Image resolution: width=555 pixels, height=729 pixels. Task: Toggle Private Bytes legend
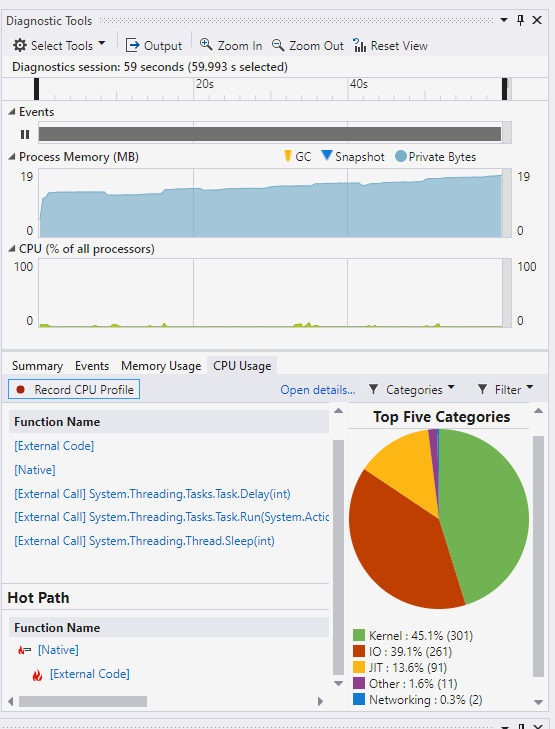(436, 157)
